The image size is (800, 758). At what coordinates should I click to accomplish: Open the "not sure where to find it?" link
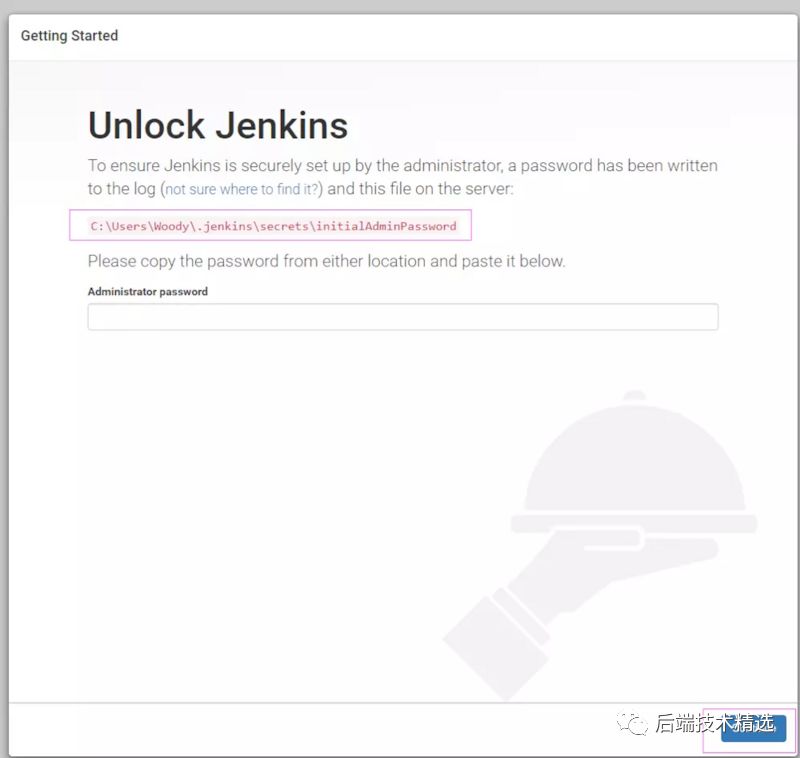click(x=241, y=189)
